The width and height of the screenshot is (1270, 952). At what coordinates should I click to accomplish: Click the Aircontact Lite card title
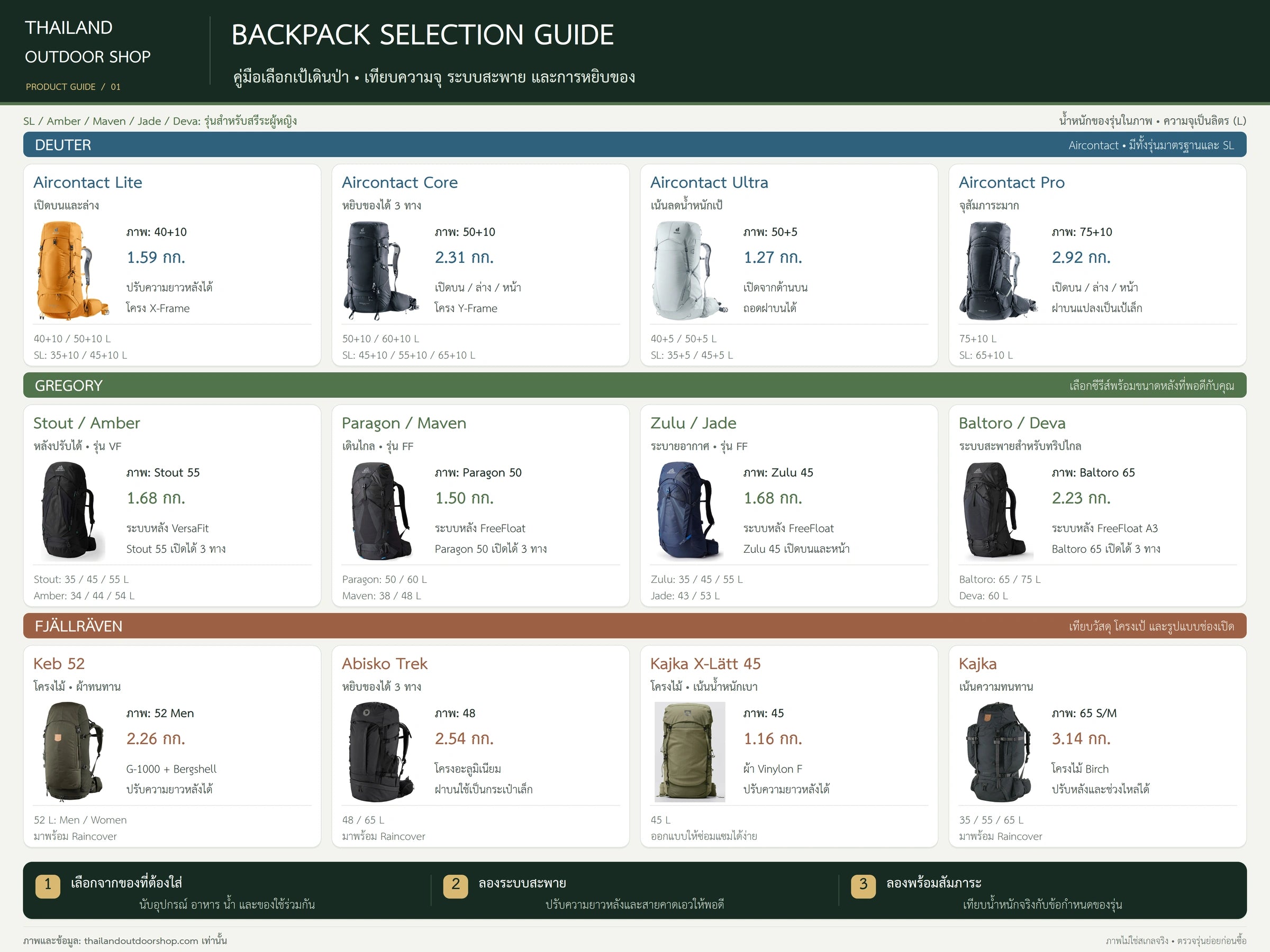pos(88,182)
